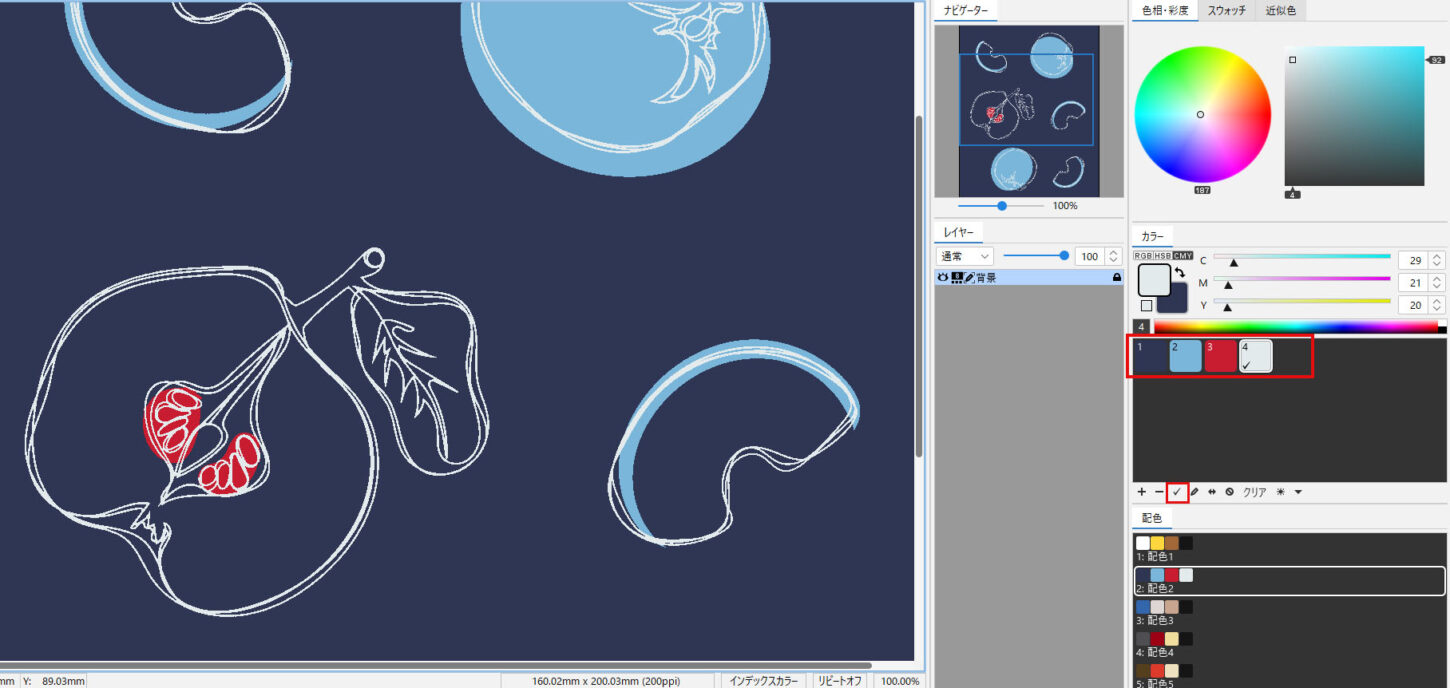The image size is (1450, 688).
Task: Click the minus icon to remove a color
Action: pos(1159,492)
